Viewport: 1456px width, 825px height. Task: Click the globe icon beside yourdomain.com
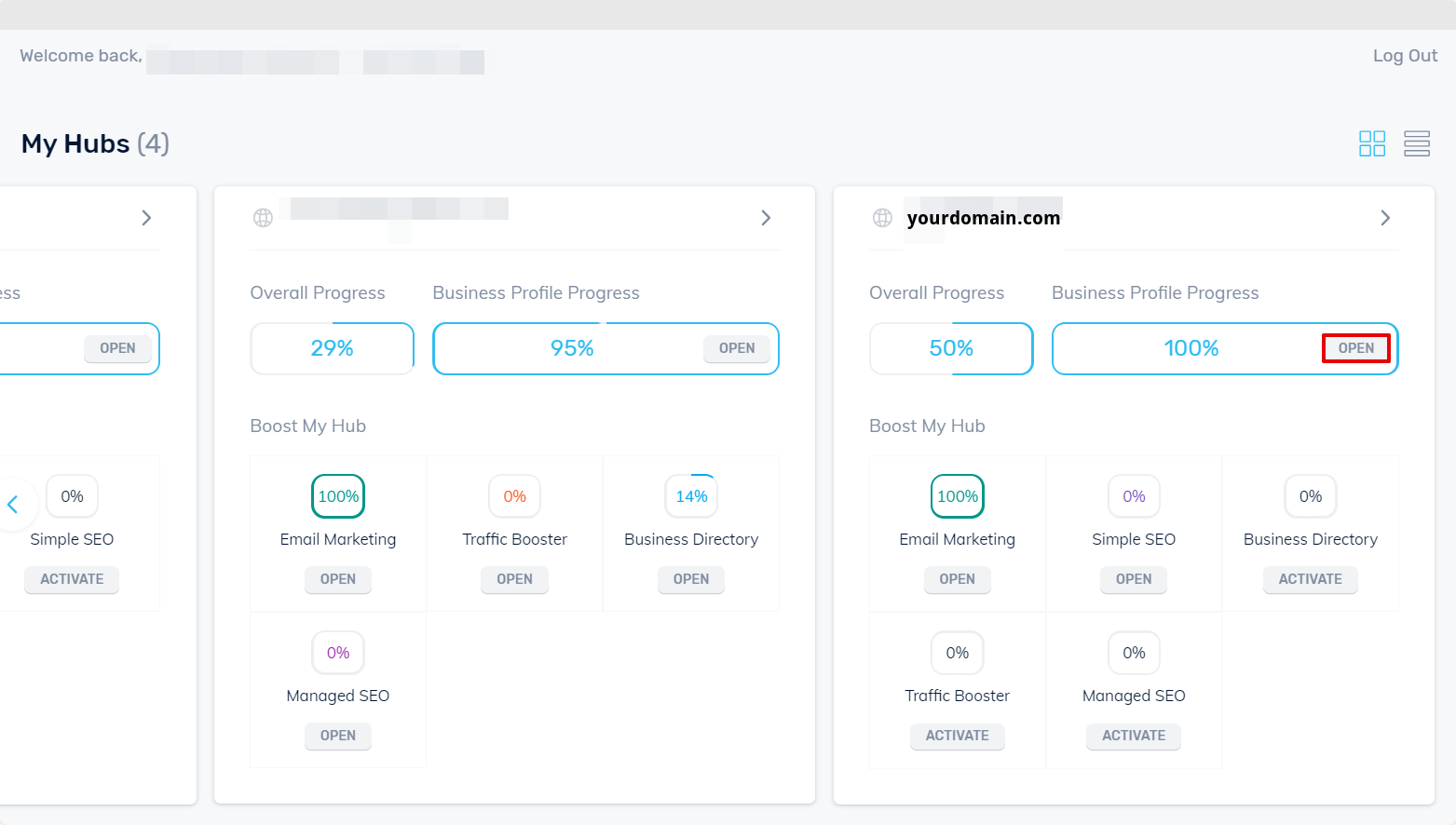pos(882,218)
